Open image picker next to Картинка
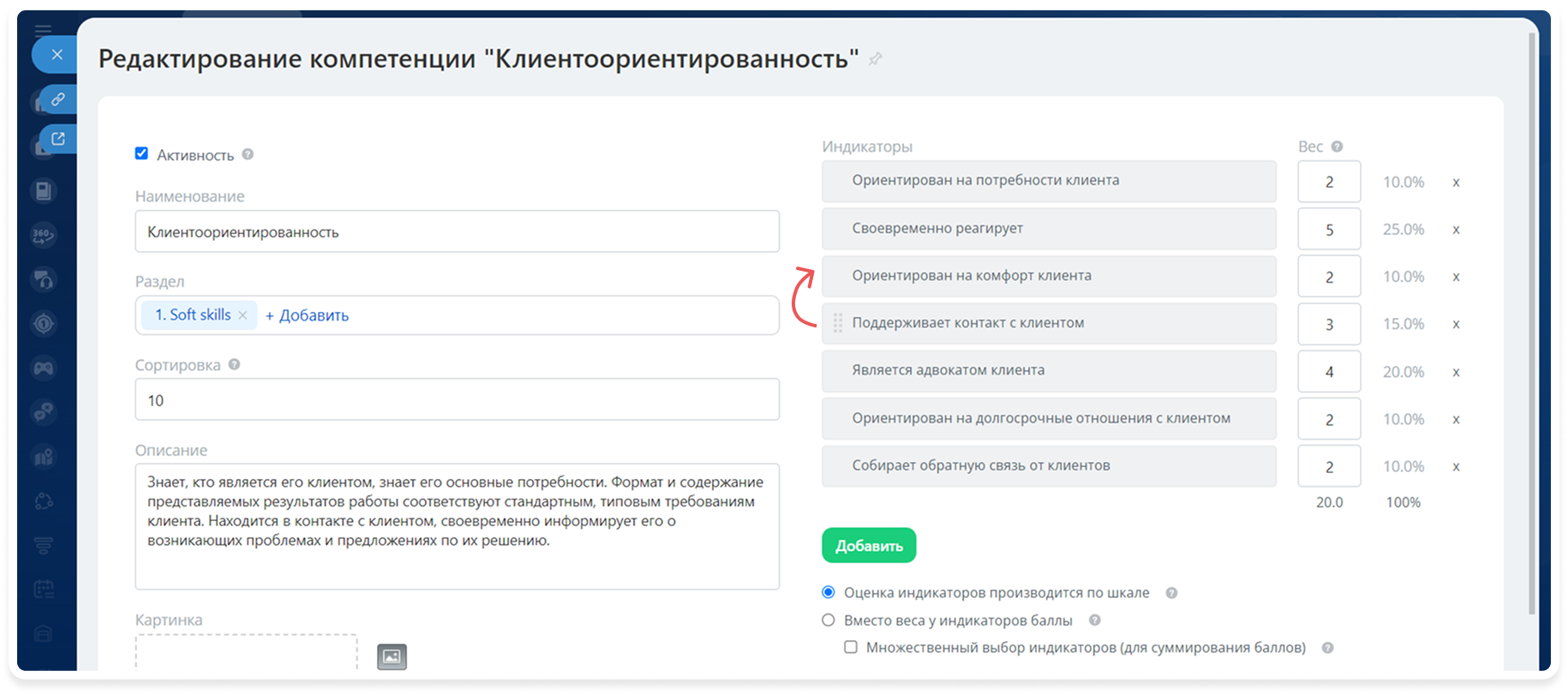This screenshot has height=695, width=1568. [x=392, y=656]
